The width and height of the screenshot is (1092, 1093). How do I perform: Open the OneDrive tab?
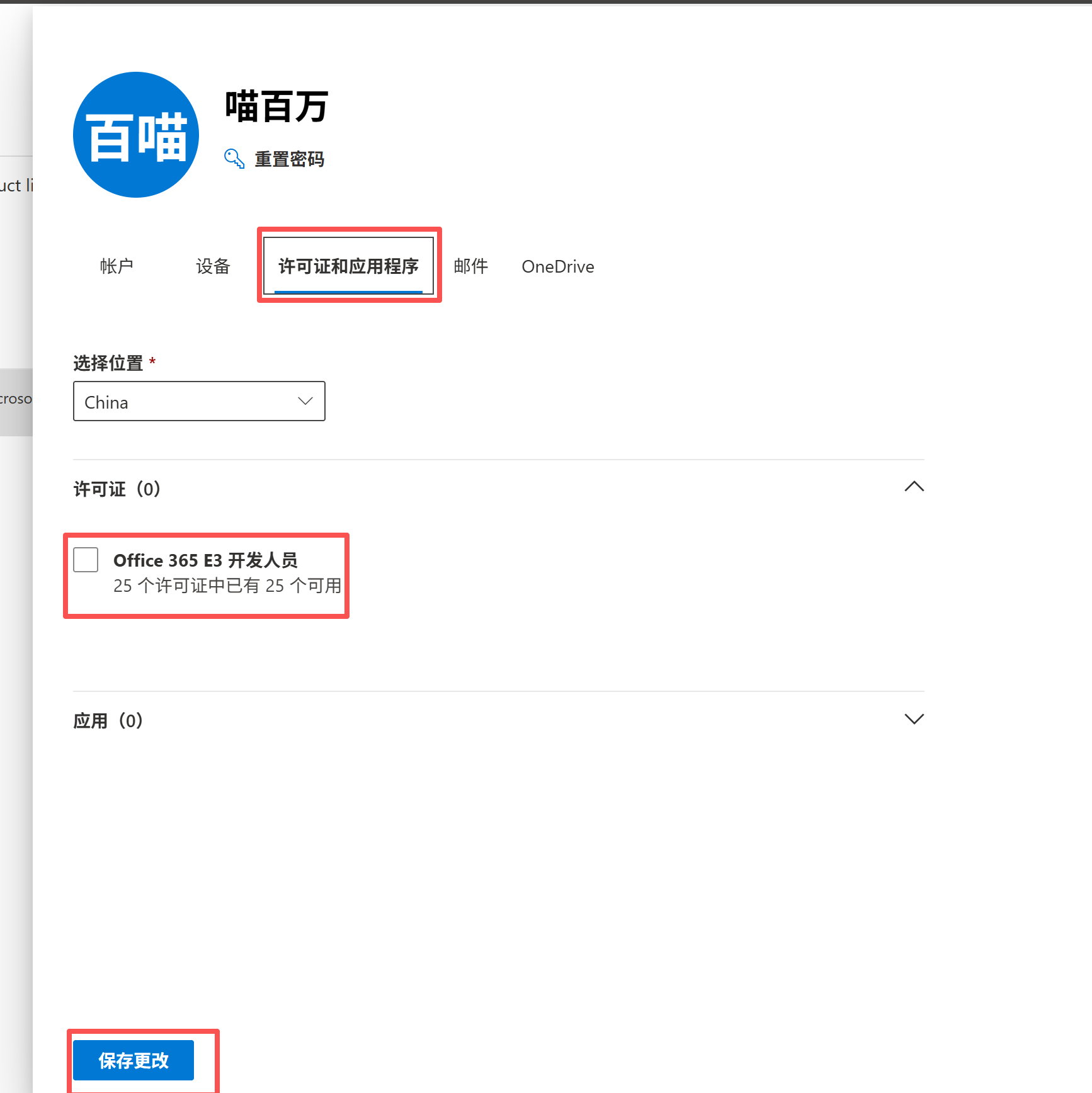tap(557, 266)
